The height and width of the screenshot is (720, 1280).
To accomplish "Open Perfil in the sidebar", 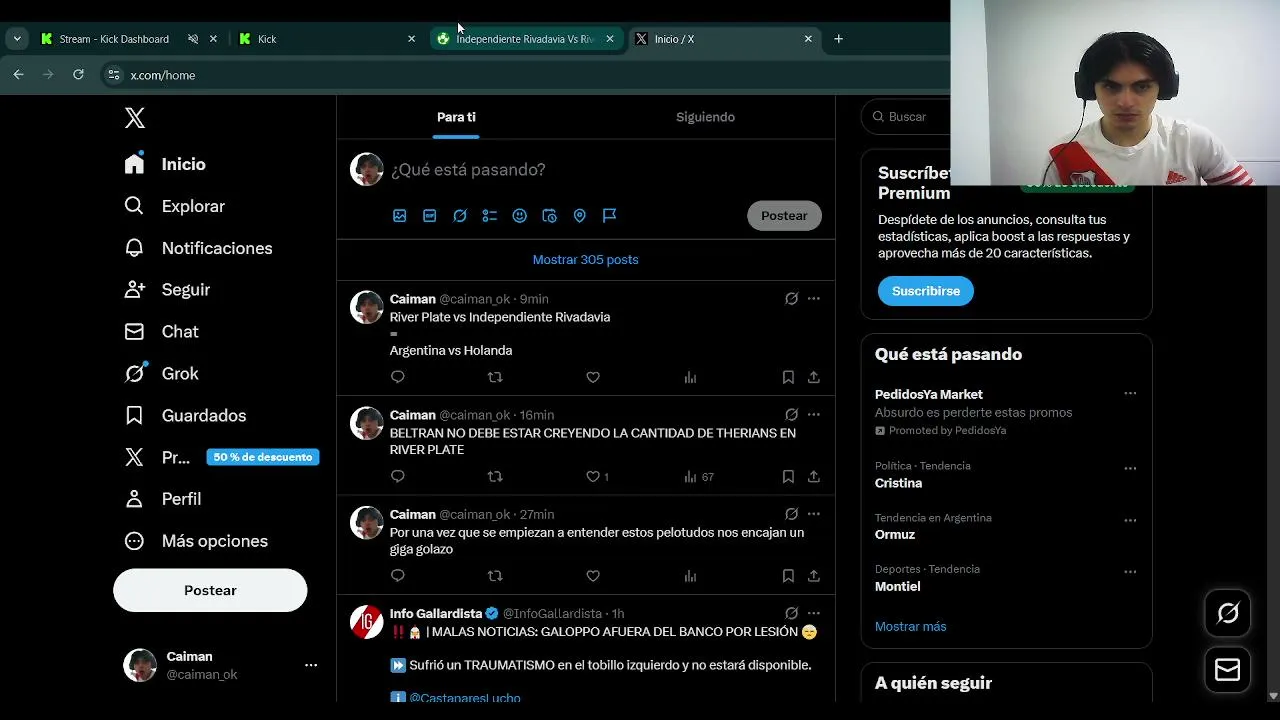I will click(x=162, y=499).
